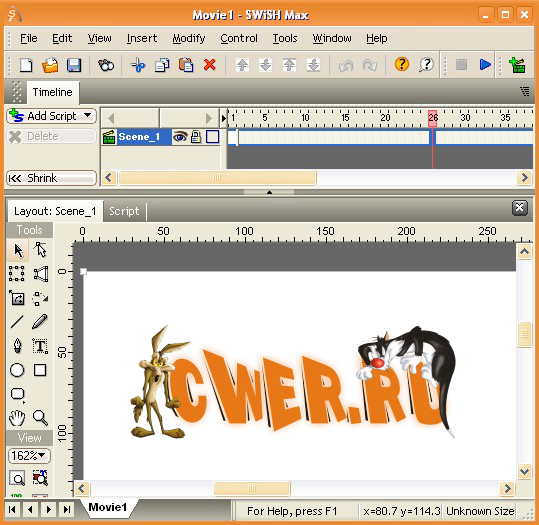Viewport: 539px width, 525px height.
Task: Open the 162% zoom dropdown
Action: 29,456
